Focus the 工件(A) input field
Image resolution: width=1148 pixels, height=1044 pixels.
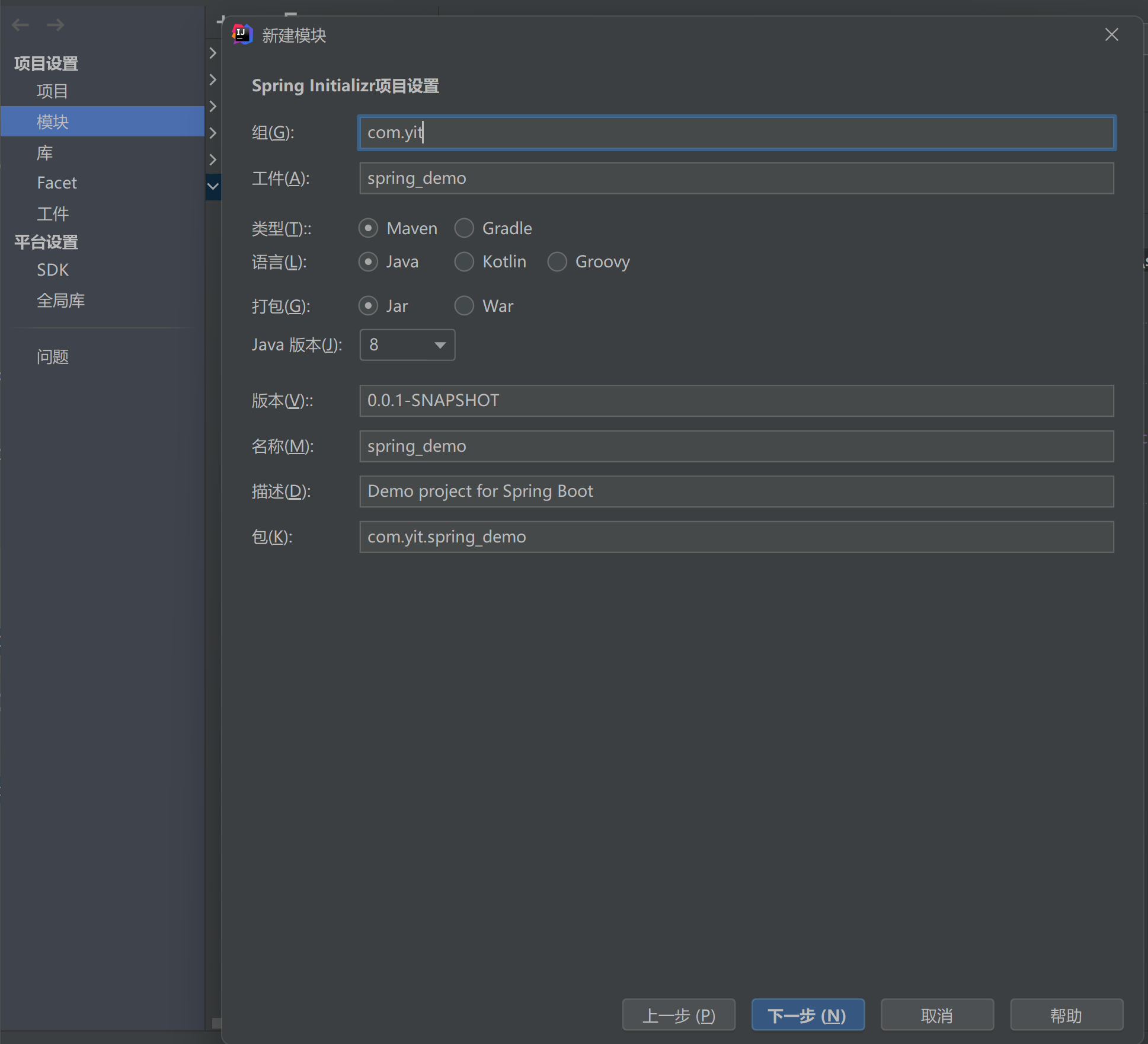click(x=737, y=178)
